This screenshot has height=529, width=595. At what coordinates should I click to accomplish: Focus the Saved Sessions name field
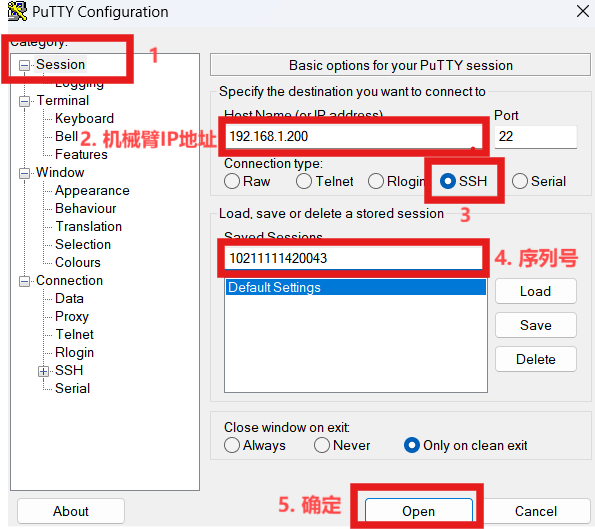coord(354,258)
